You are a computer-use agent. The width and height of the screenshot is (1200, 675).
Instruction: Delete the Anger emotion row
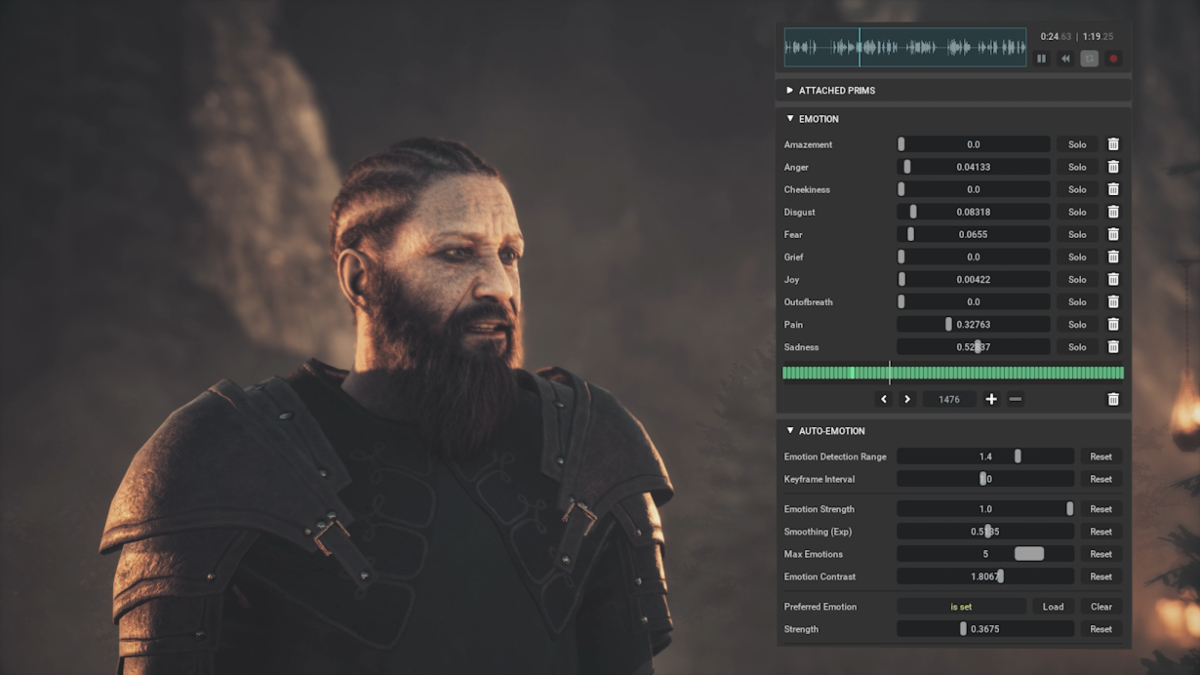click(1113, 167)
